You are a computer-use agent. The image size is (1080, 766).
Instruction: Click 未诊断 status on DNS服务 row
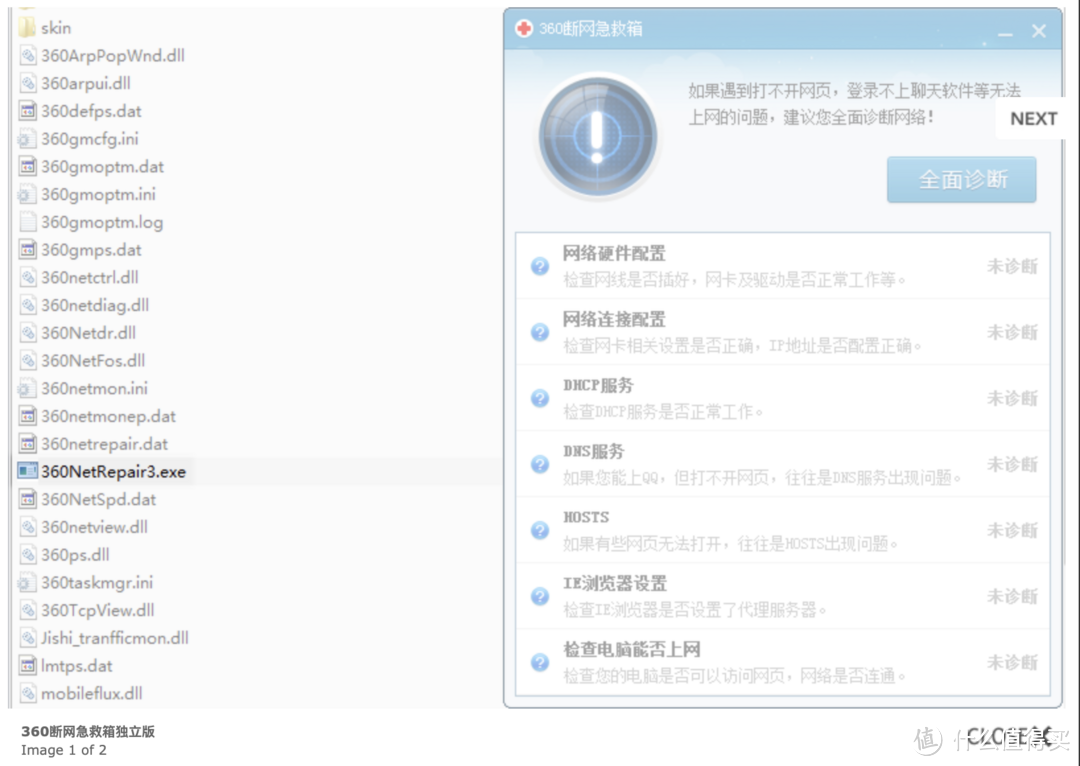1012,464
